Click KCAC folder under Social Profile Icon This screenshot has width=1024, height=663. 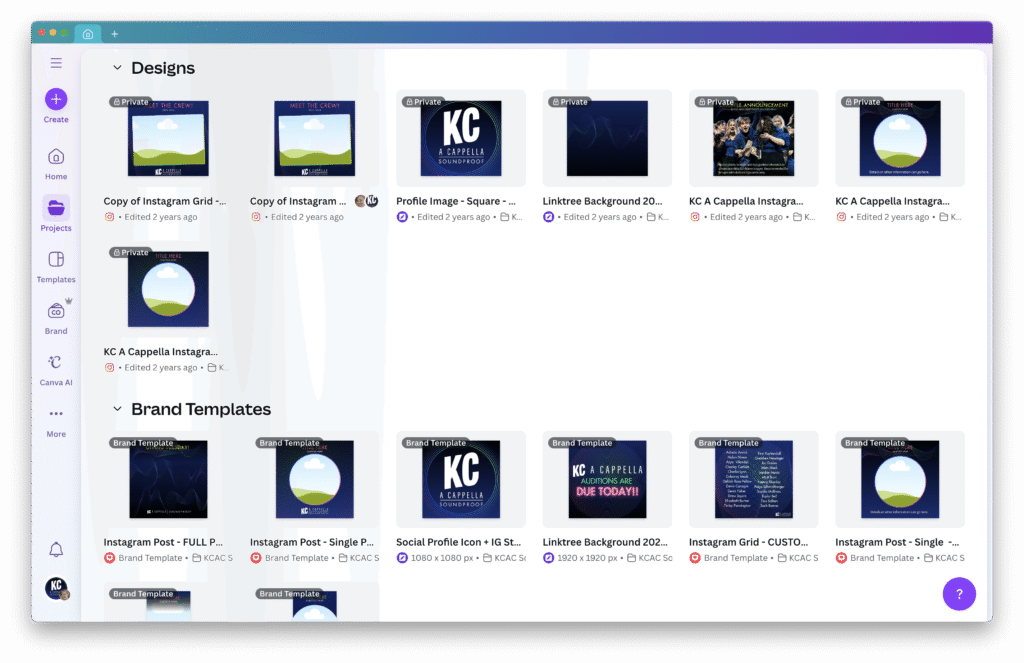tap(504, 558)
